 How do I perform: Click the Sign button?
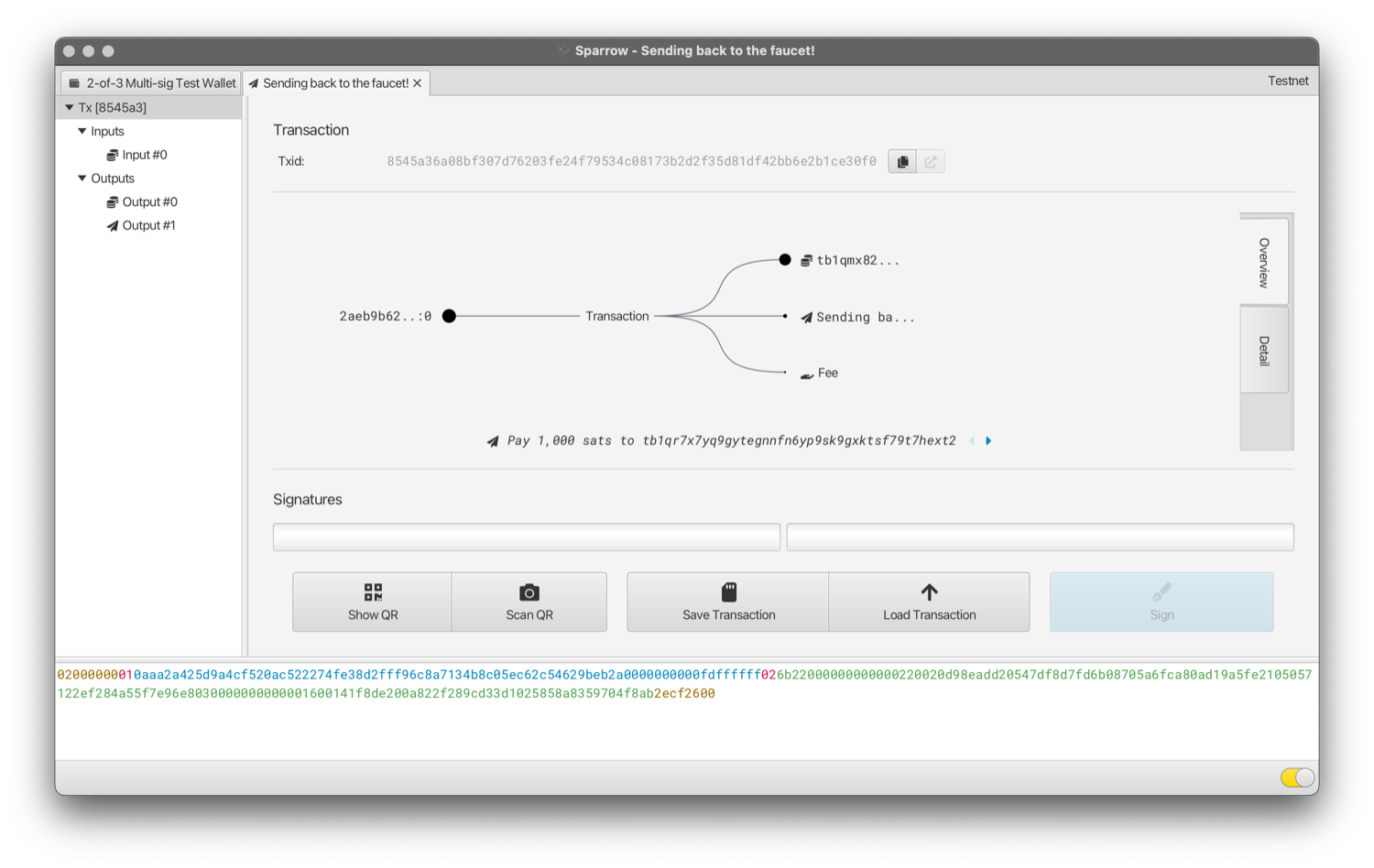1161,602
